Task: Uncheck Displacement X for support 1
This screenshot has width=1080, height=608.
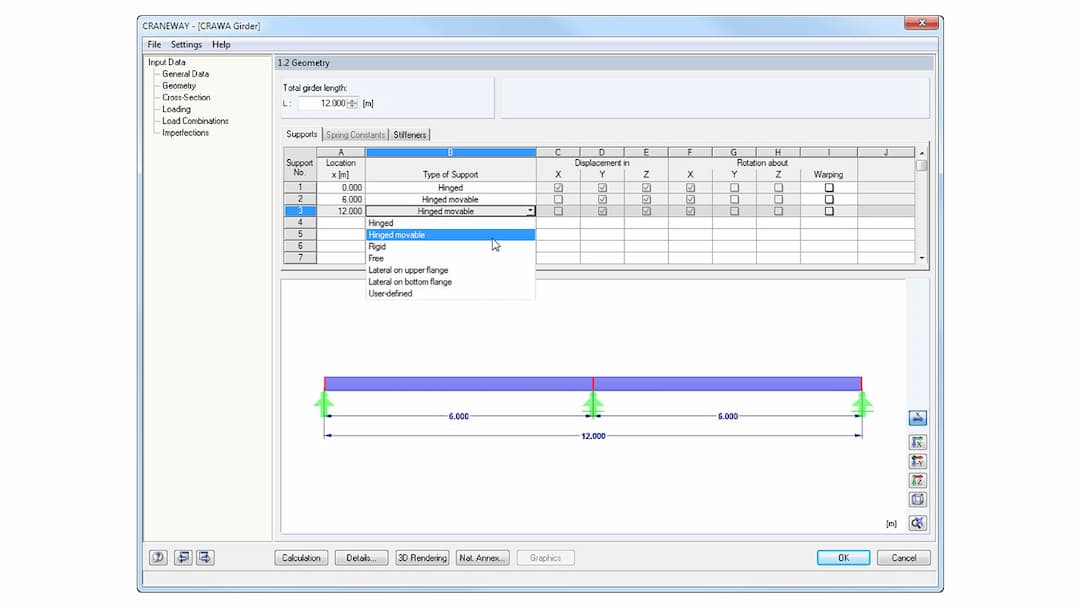Action: pyautogui.click(x=558, y=187)
